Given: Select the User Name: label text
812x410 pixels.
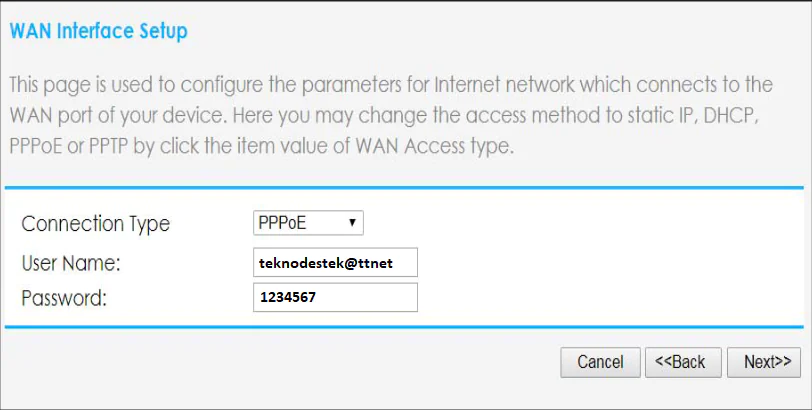Looking at the screenshot, I should click(x=70, y=263).
